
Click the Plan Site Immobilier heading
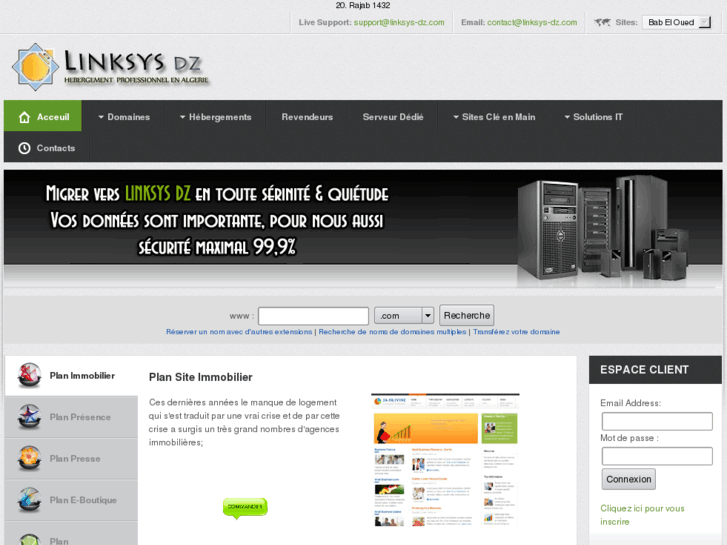200,377
